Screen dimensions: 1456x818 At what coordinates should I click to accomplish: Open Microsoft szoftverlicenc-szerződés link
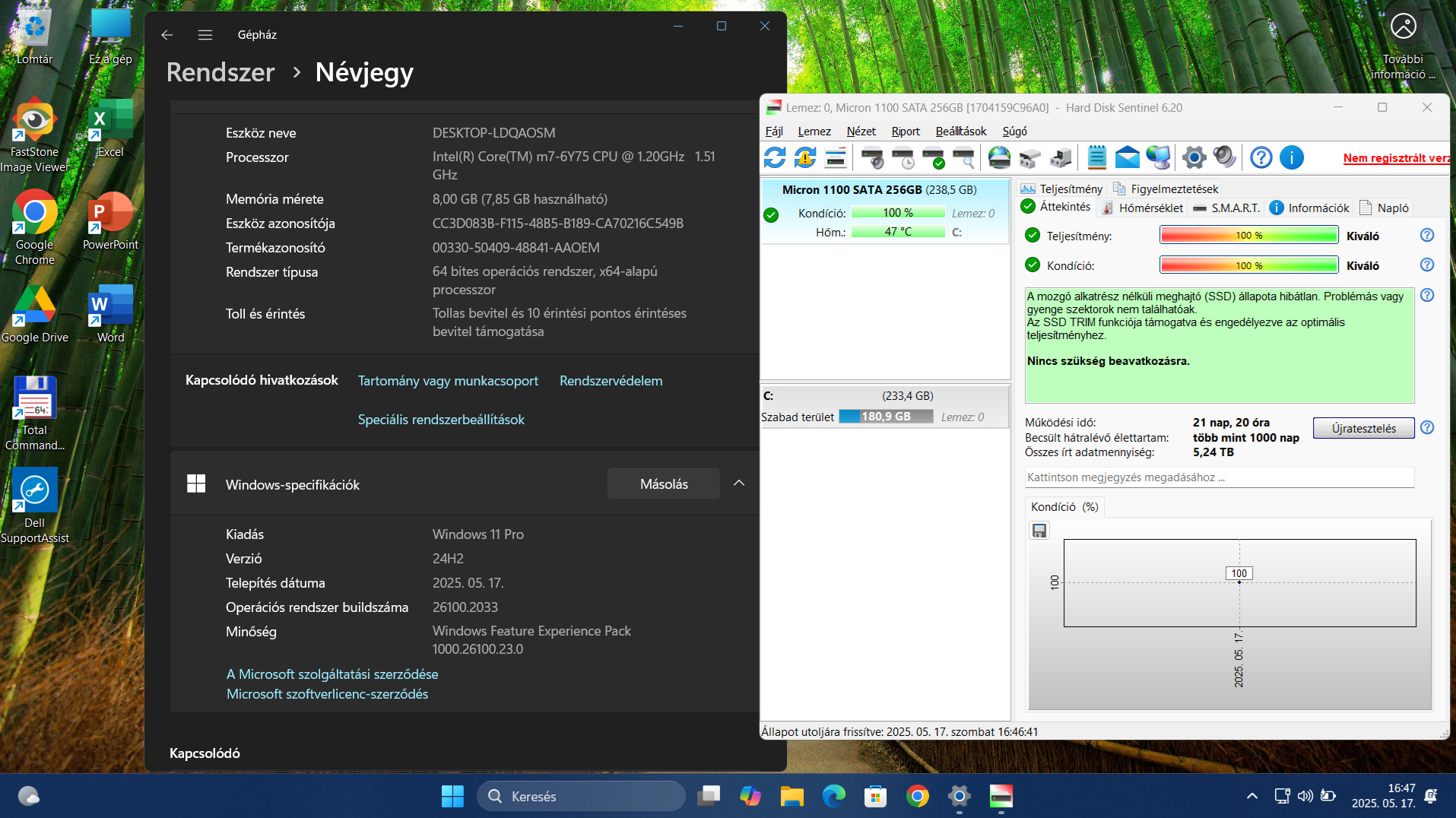(327, 694)
